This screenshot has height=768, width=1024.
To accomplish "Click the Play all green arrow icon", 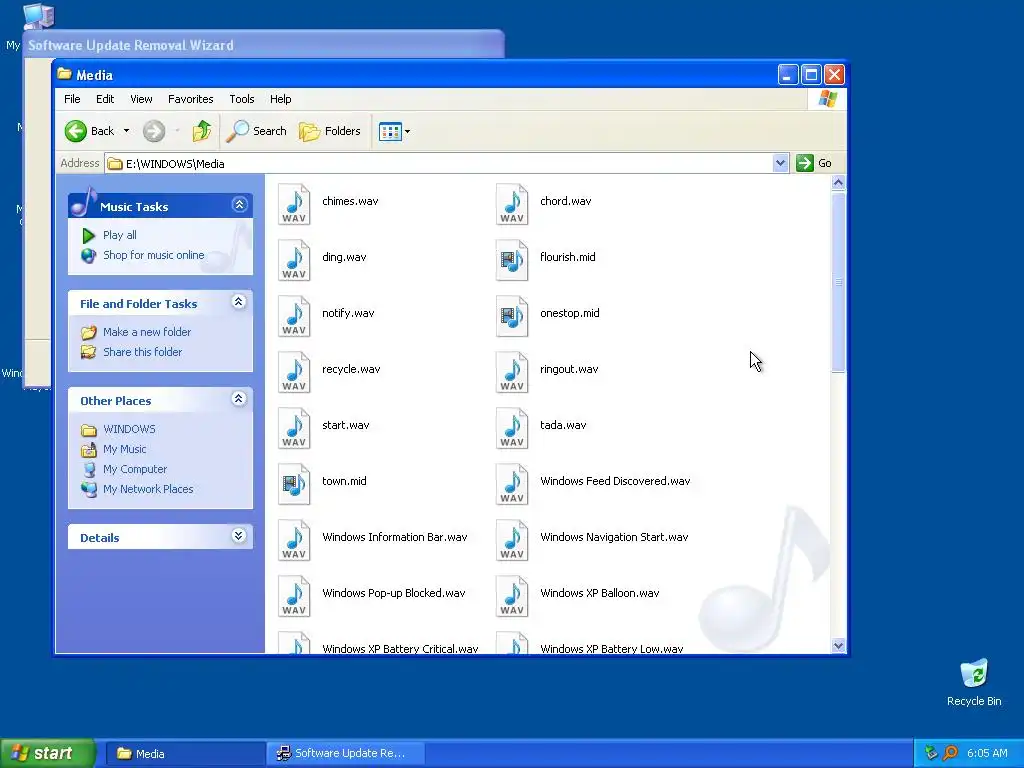I will tap(89, 235).
